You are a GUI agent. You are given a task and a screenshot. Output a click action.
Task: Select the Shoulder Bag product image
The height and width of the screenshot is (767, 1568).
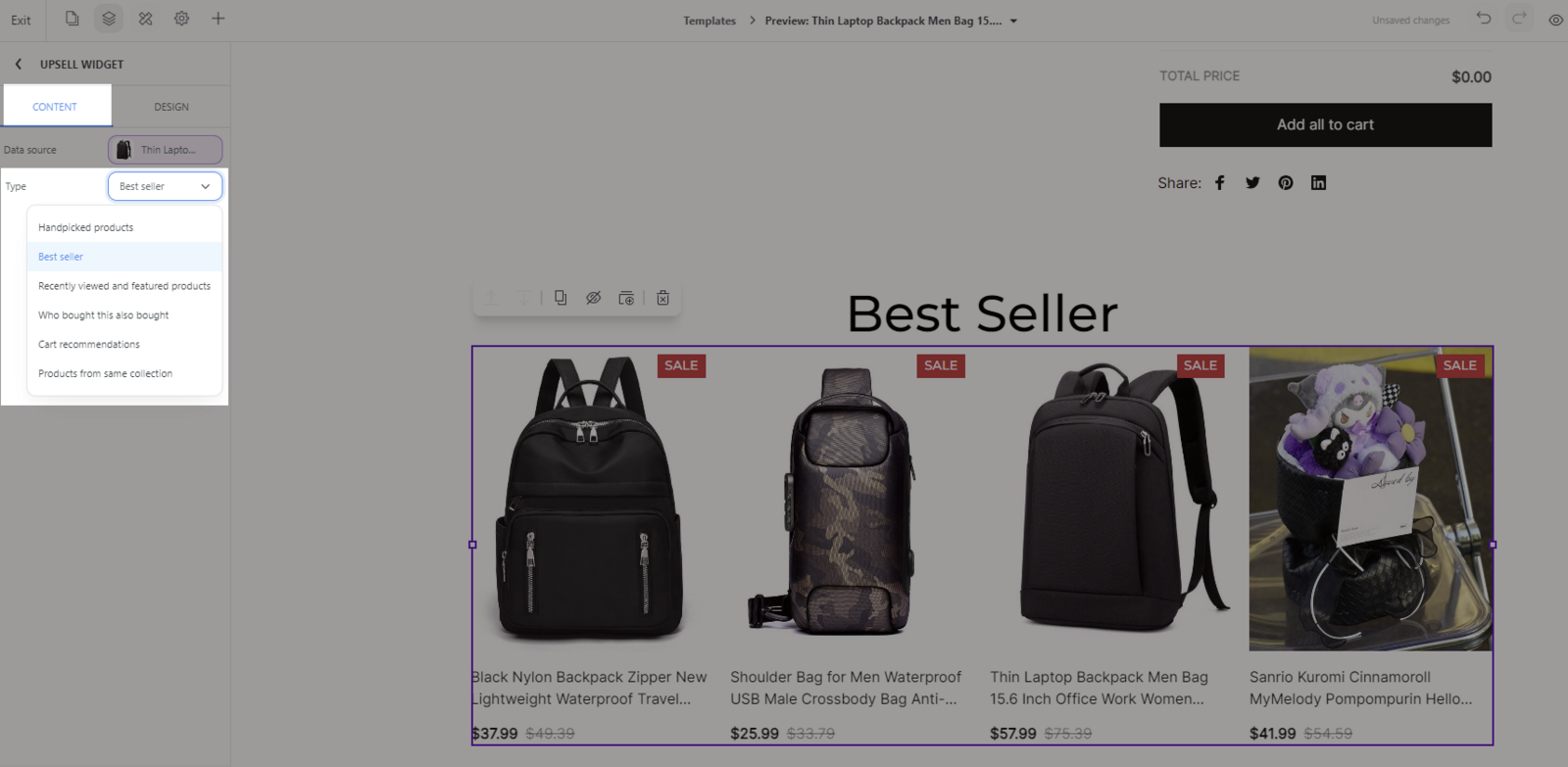click(847, 500)
